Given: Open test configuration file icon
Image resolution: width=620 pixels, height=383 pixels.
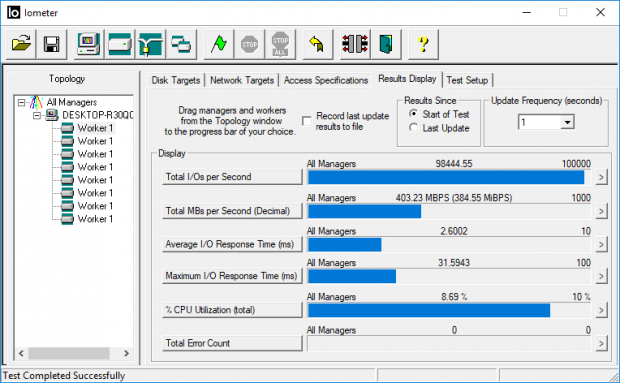Looking at the screenshot, I should 21,44.
